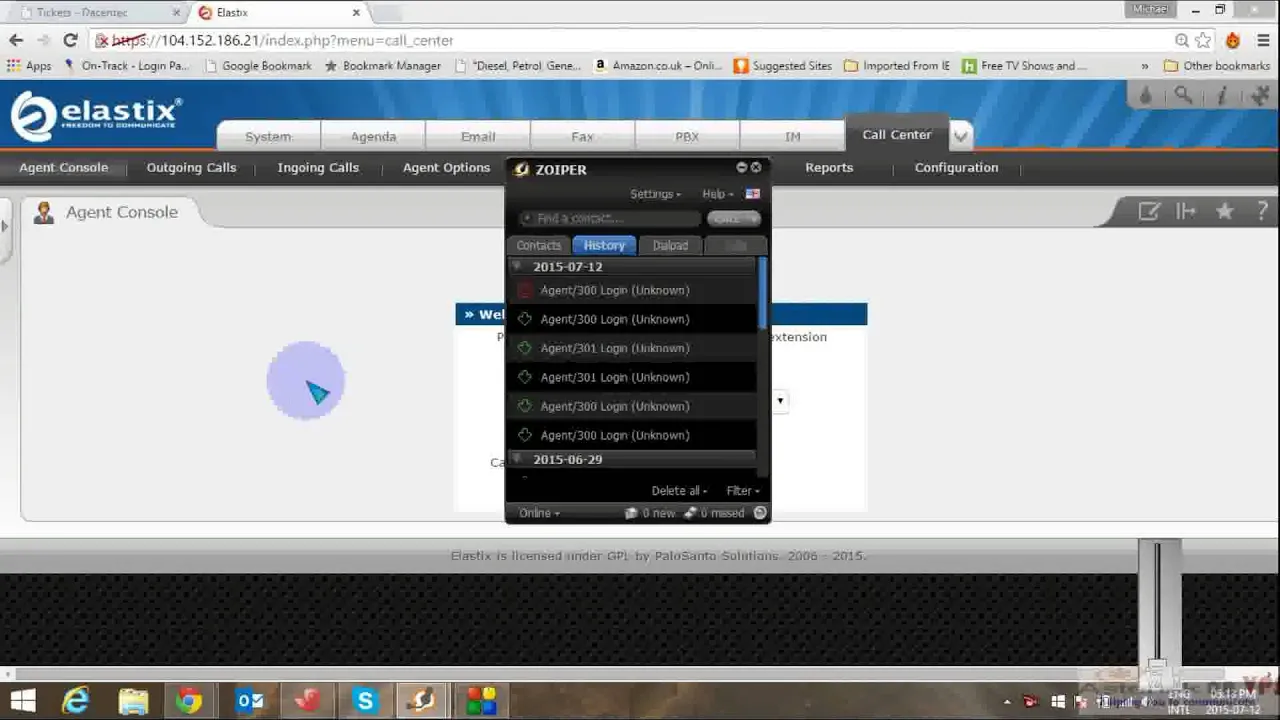Click the Chrome zoom magnifier icon in address bar
Screen dimensions: 1280x720
pyautogui.click(x=1182, y=40)
